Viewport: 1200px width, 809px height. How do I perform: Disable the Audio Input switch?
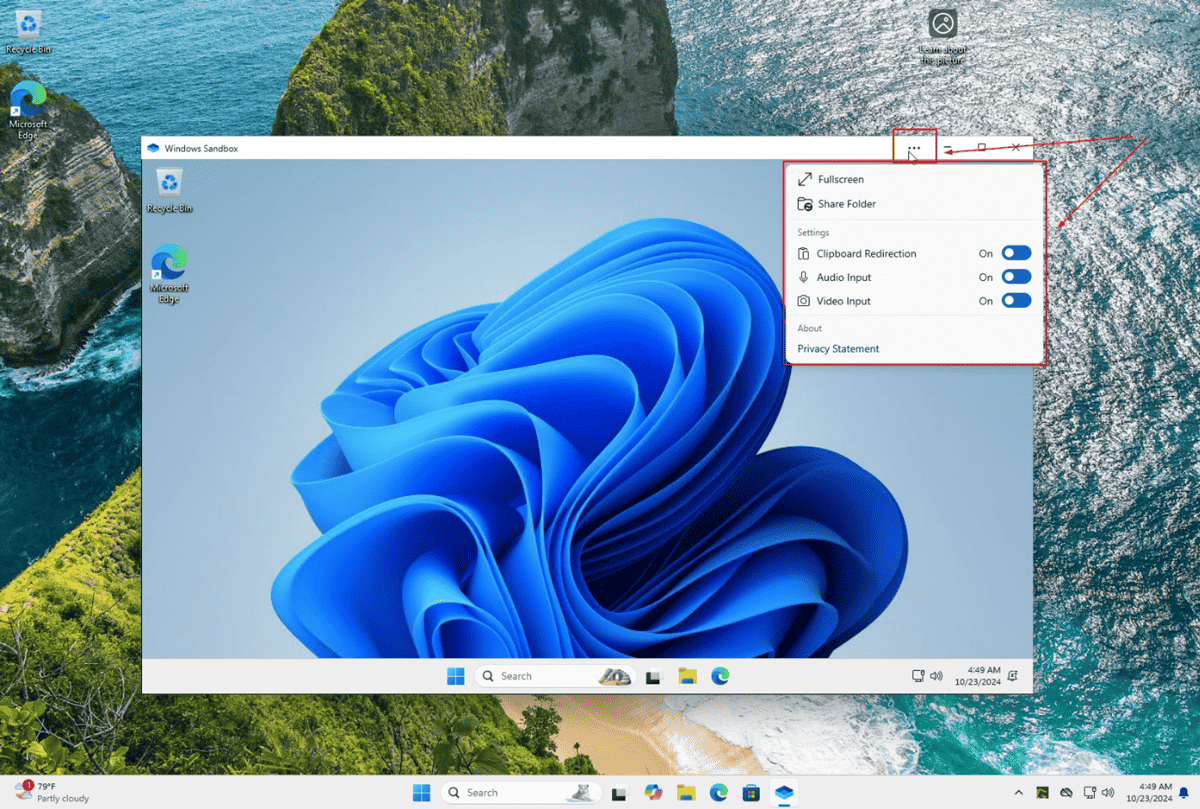click(x=1016, y=277)
